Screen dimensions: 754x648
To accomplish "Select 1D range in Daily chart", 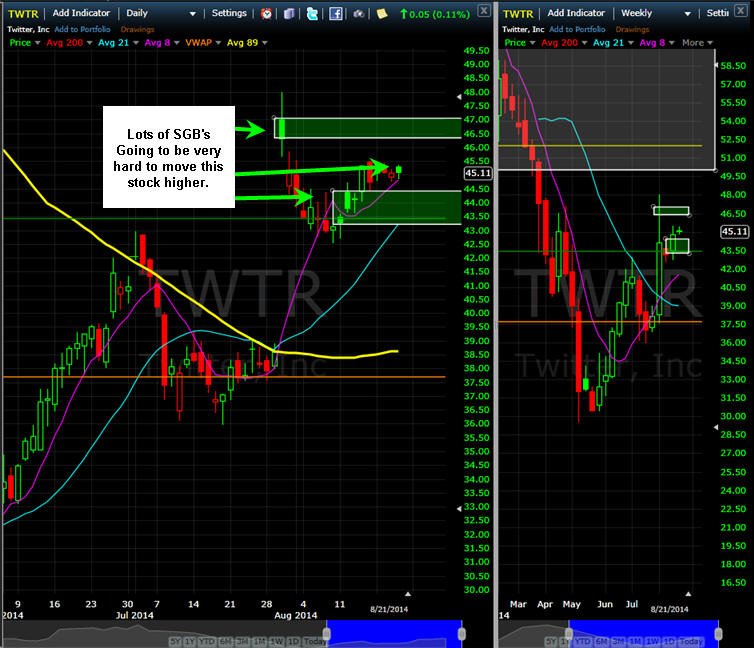I will pos(293,641).
